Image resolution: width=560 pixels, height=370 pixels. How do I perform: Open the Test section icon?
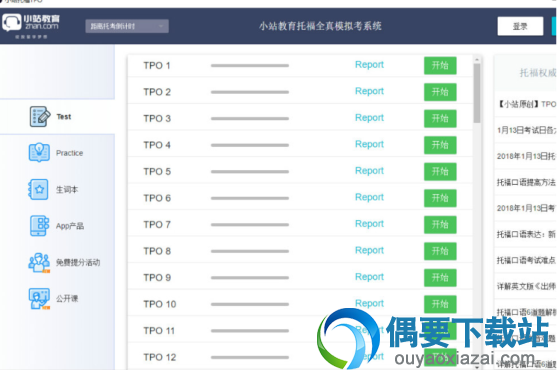pos(40,116)
